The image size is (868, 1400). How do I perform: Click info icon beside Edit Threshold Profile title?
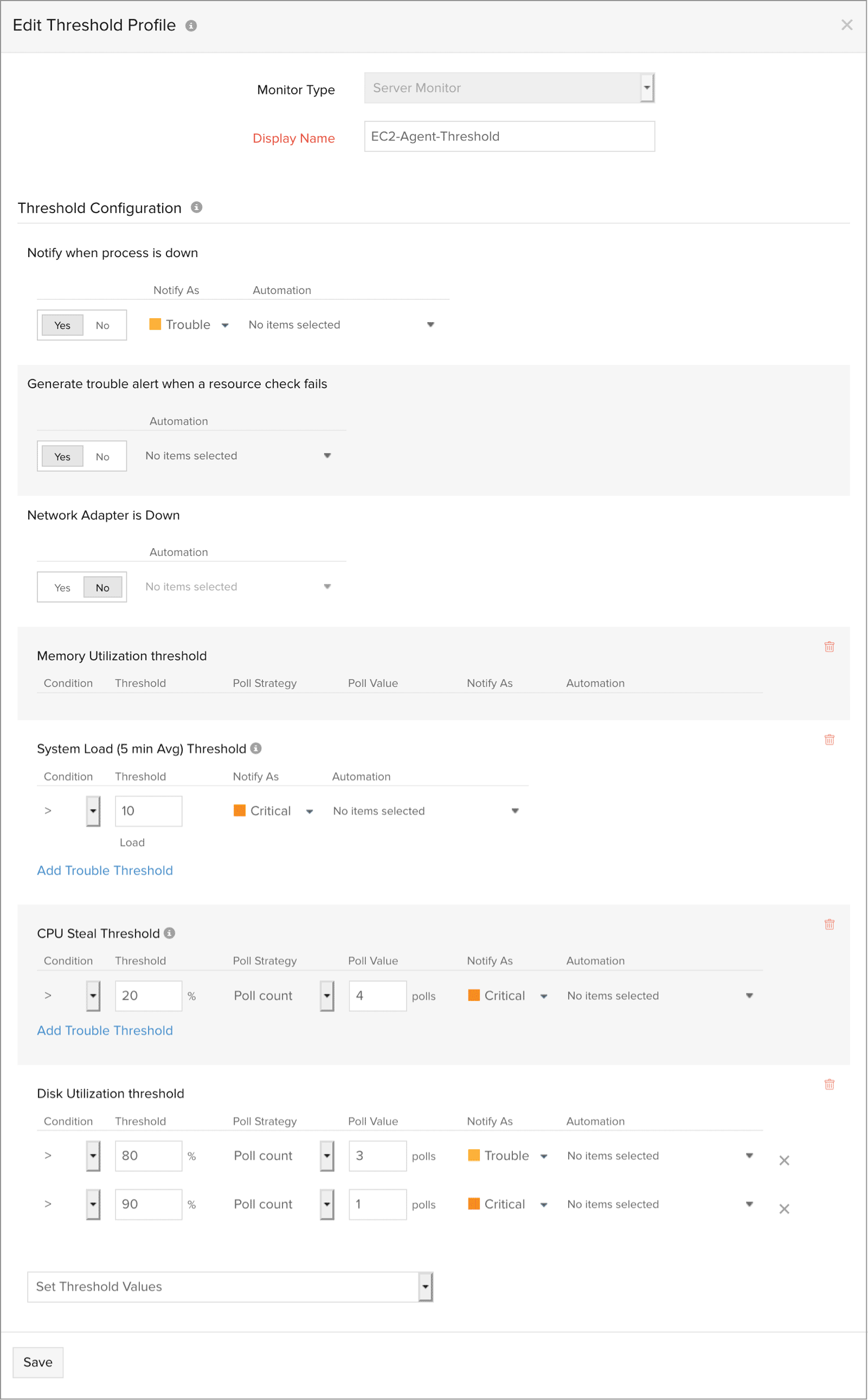coord(191,26)
